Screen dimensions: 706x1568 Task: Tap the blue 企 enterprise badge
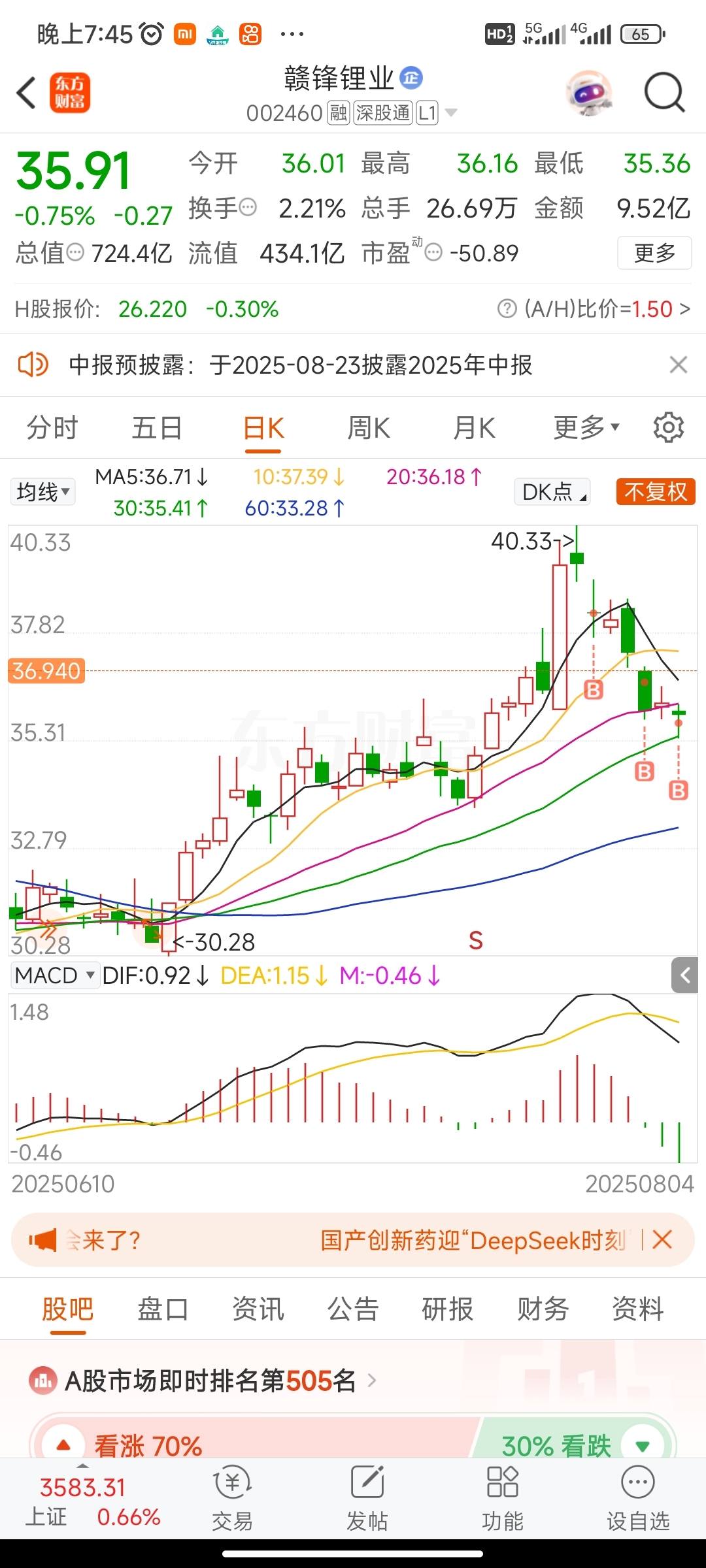(411, 78)
